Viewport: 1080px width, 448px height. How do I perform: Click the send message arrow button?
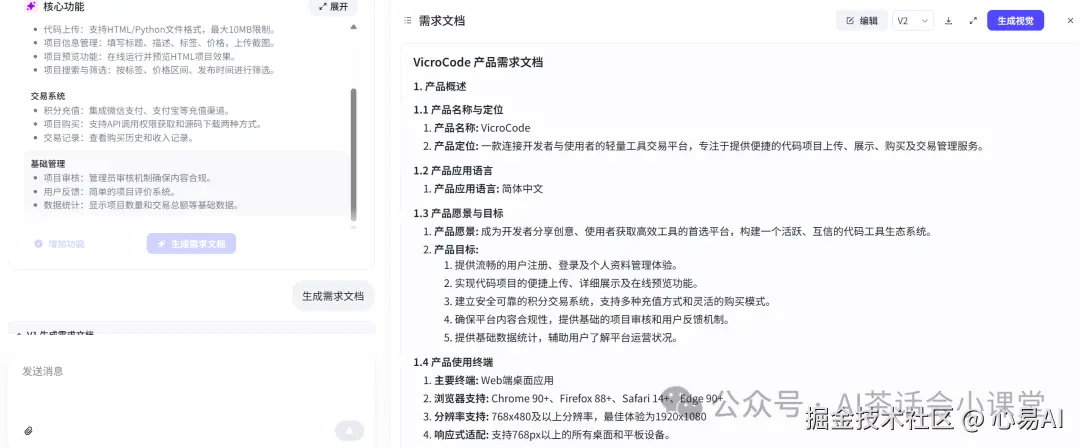(x=349, y=431)
